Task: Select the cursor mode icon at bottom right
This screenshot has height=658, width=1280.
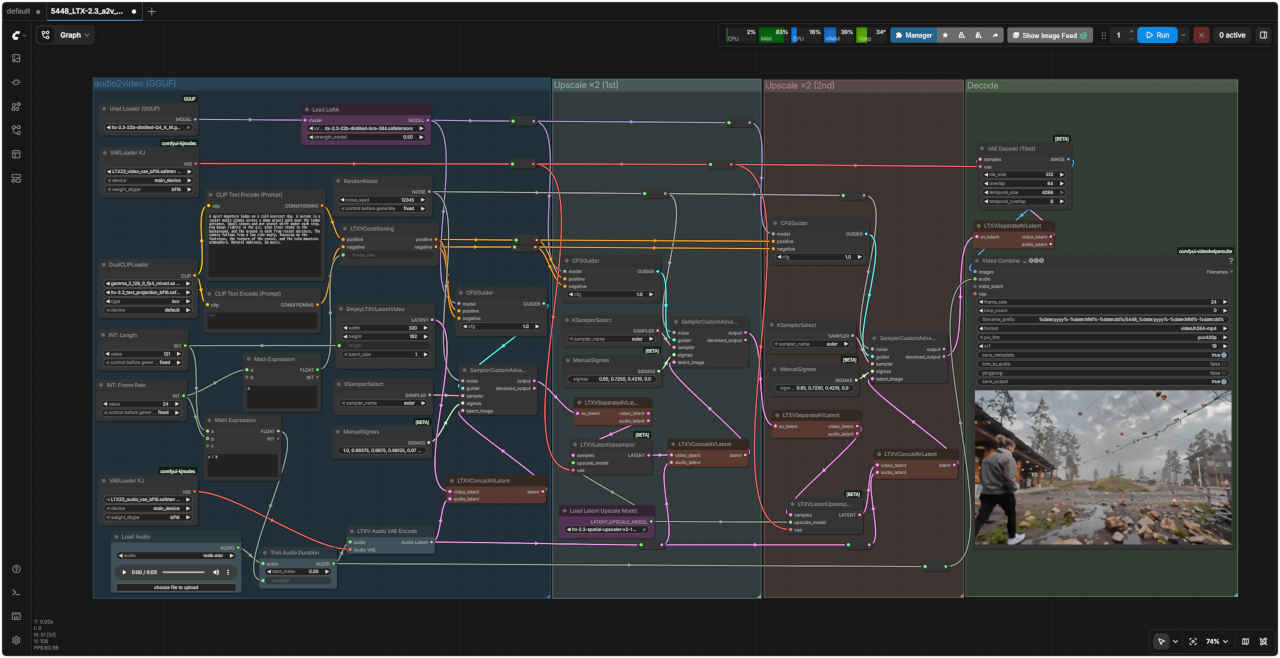Action: click(1161, 641)
